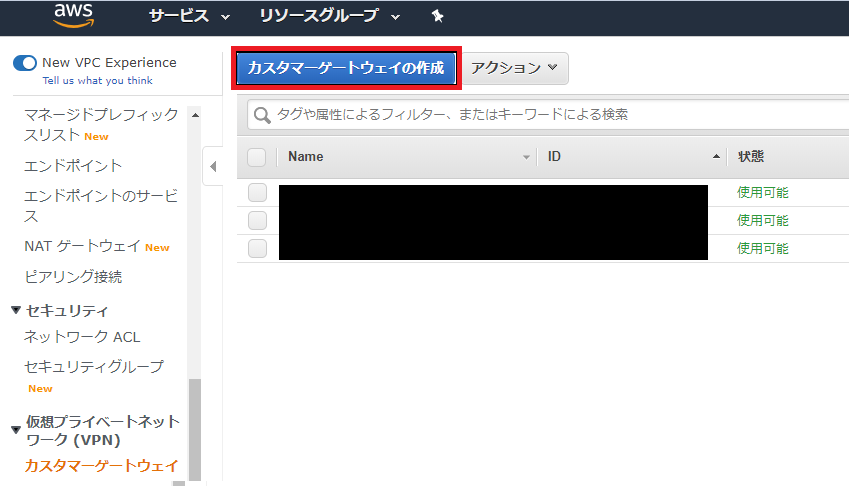Image resolution: width=849 pixels, height=486 pixels.
Task: Click 使用可能 status in the first row
Action: (762, 192)
